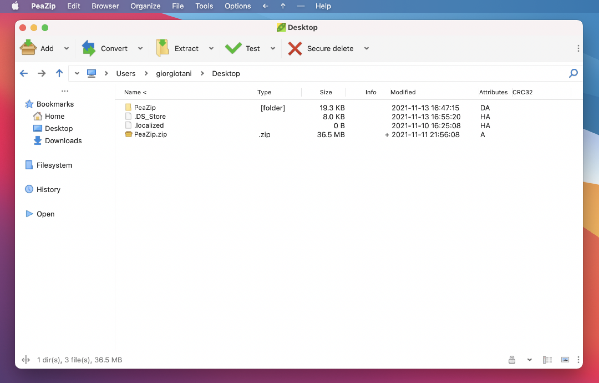Open the dropdown arrow next to Extract
The width and height of the screenshot is (599, 383).
click(211, 48)
